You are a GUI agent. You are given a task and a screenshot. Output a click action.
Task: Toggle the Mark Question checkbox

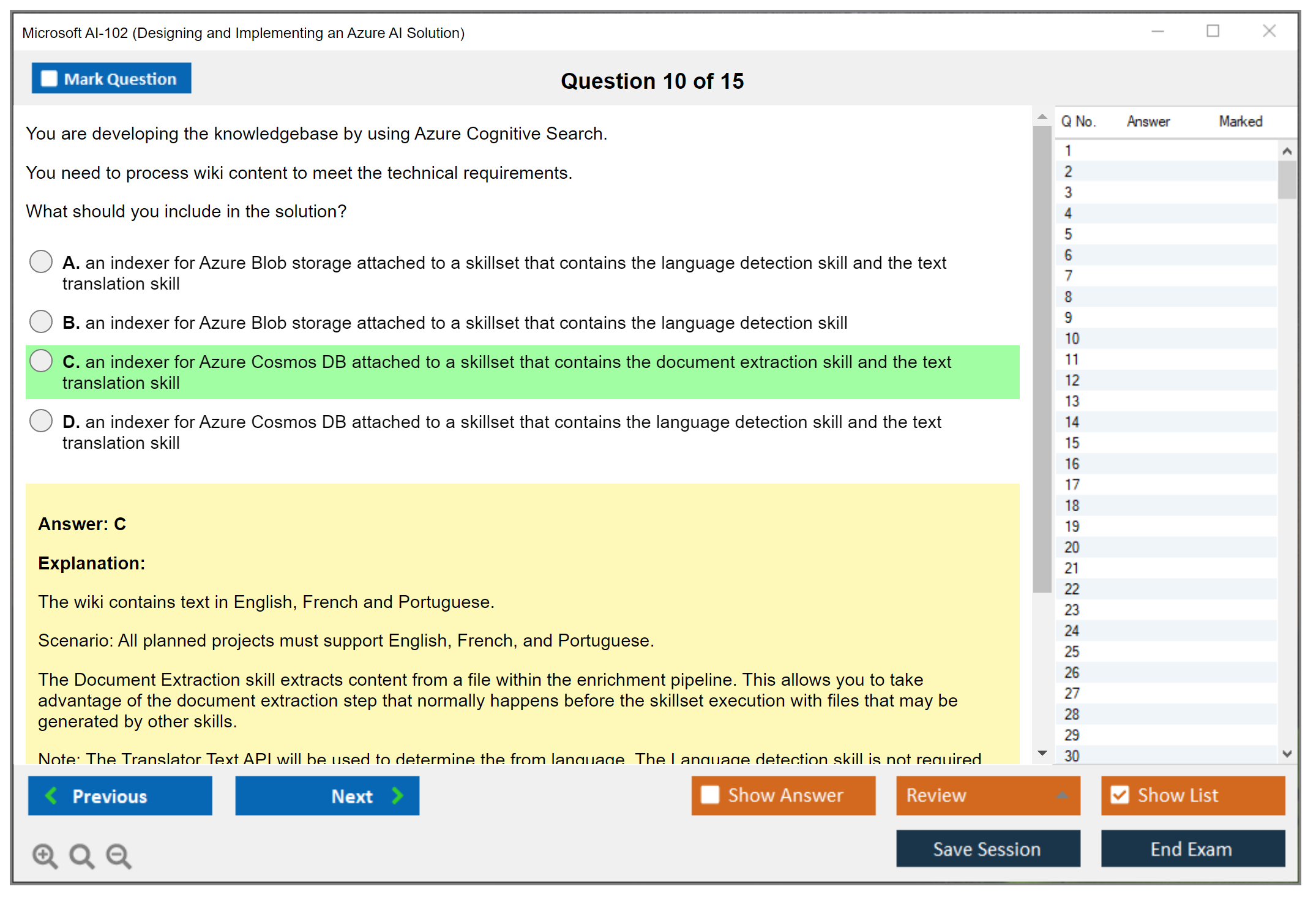click(x=49, y=78)
